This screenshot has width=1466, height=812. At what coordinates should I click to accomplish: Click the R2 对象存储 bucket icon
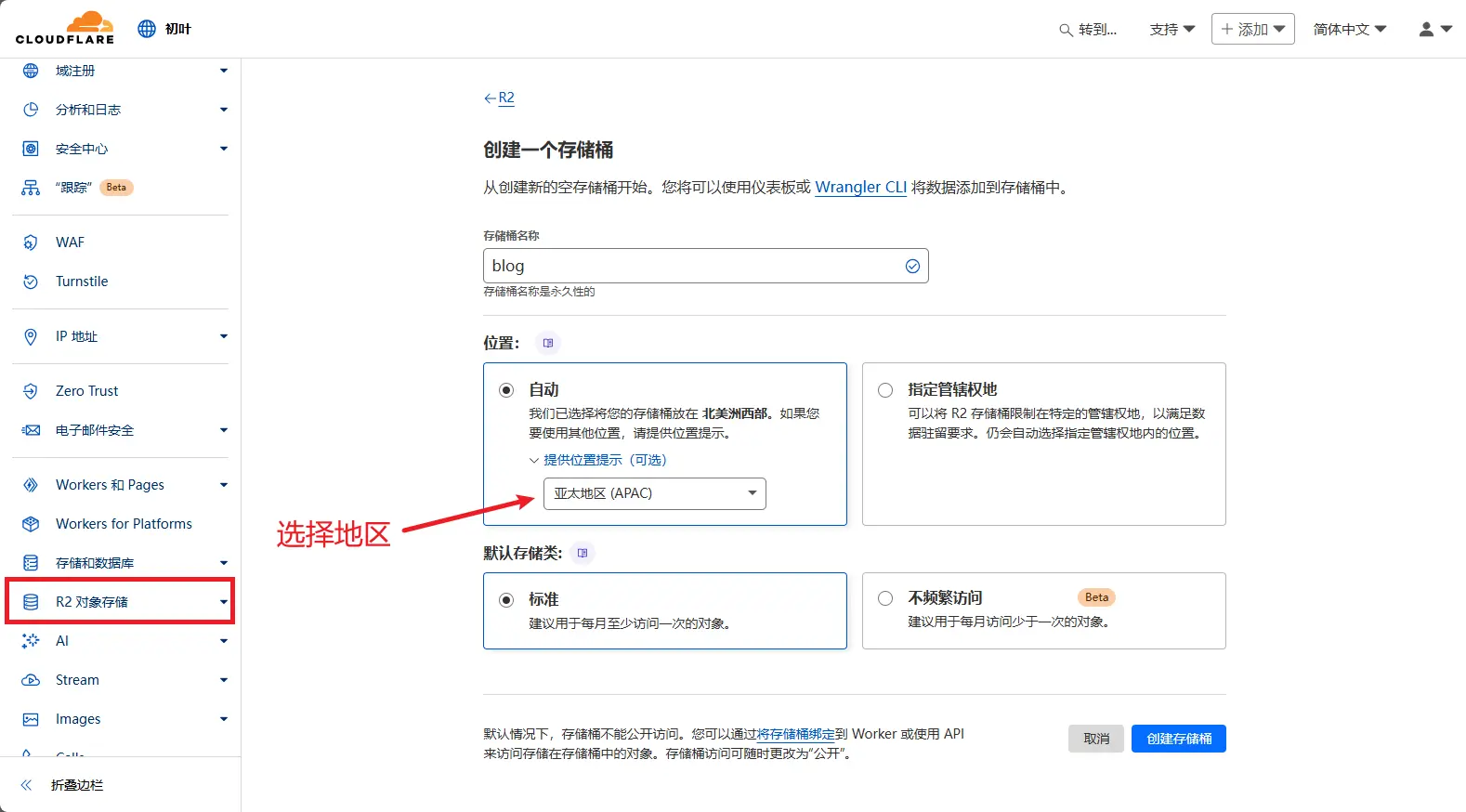pos(31,602)
